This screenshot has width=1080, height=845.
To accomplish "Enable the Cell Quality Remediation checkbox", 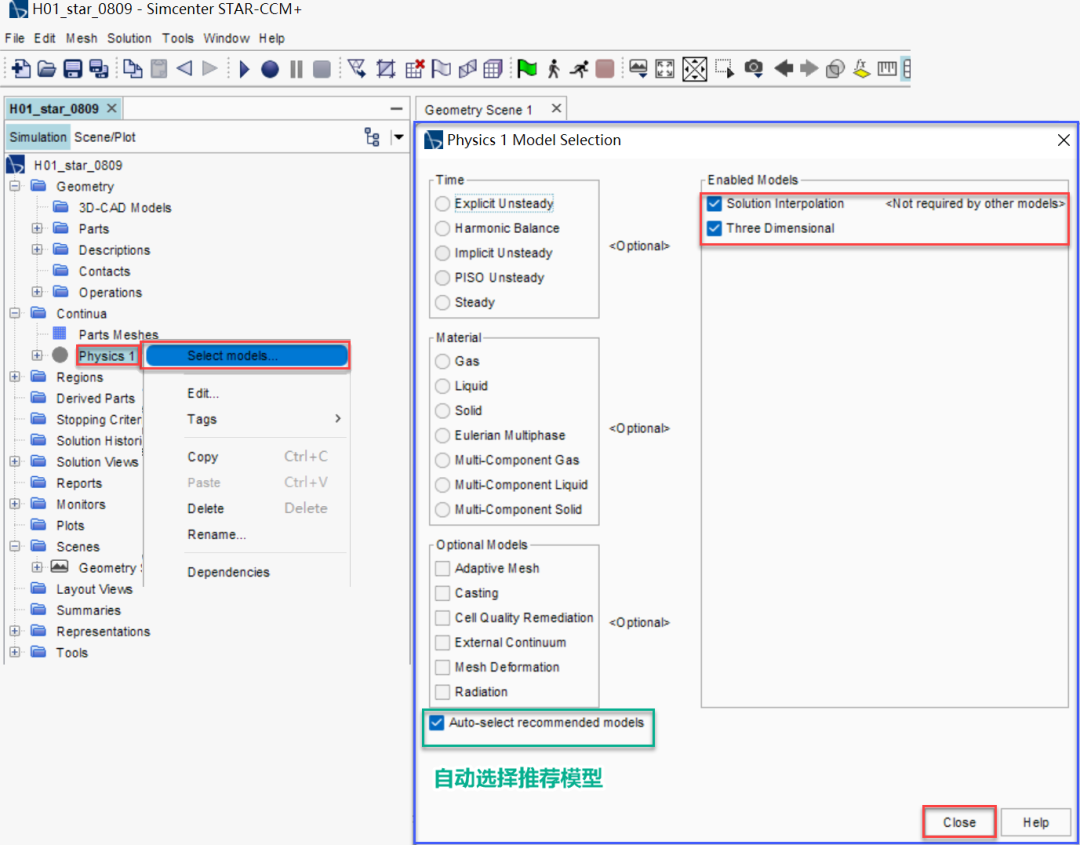I will [442, 618].
